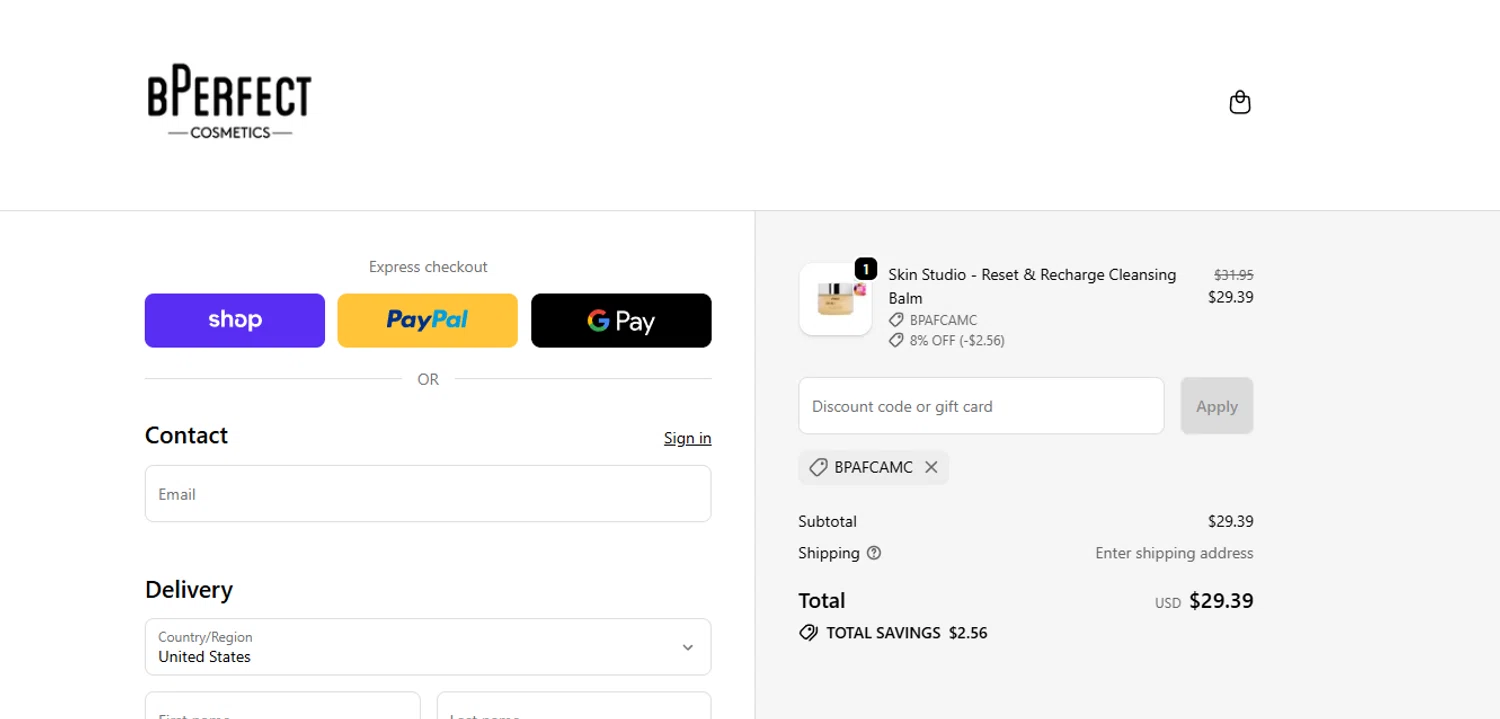Click tag icon beside 8% OFF text

pyautogui.click(x=896, y=341)
